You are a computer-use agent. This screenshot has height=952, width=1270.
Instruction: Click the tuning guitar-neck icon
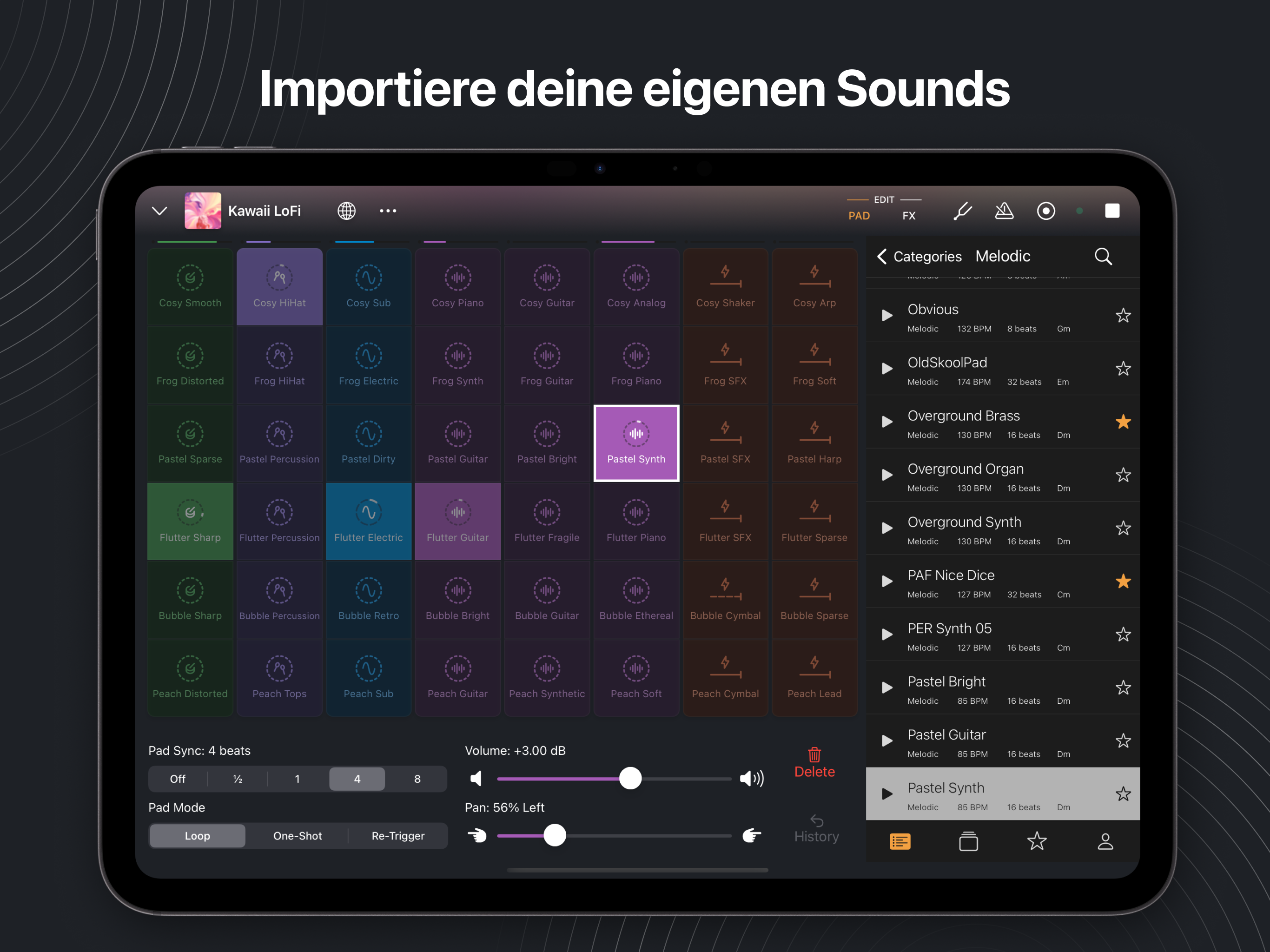click(963, 211)
